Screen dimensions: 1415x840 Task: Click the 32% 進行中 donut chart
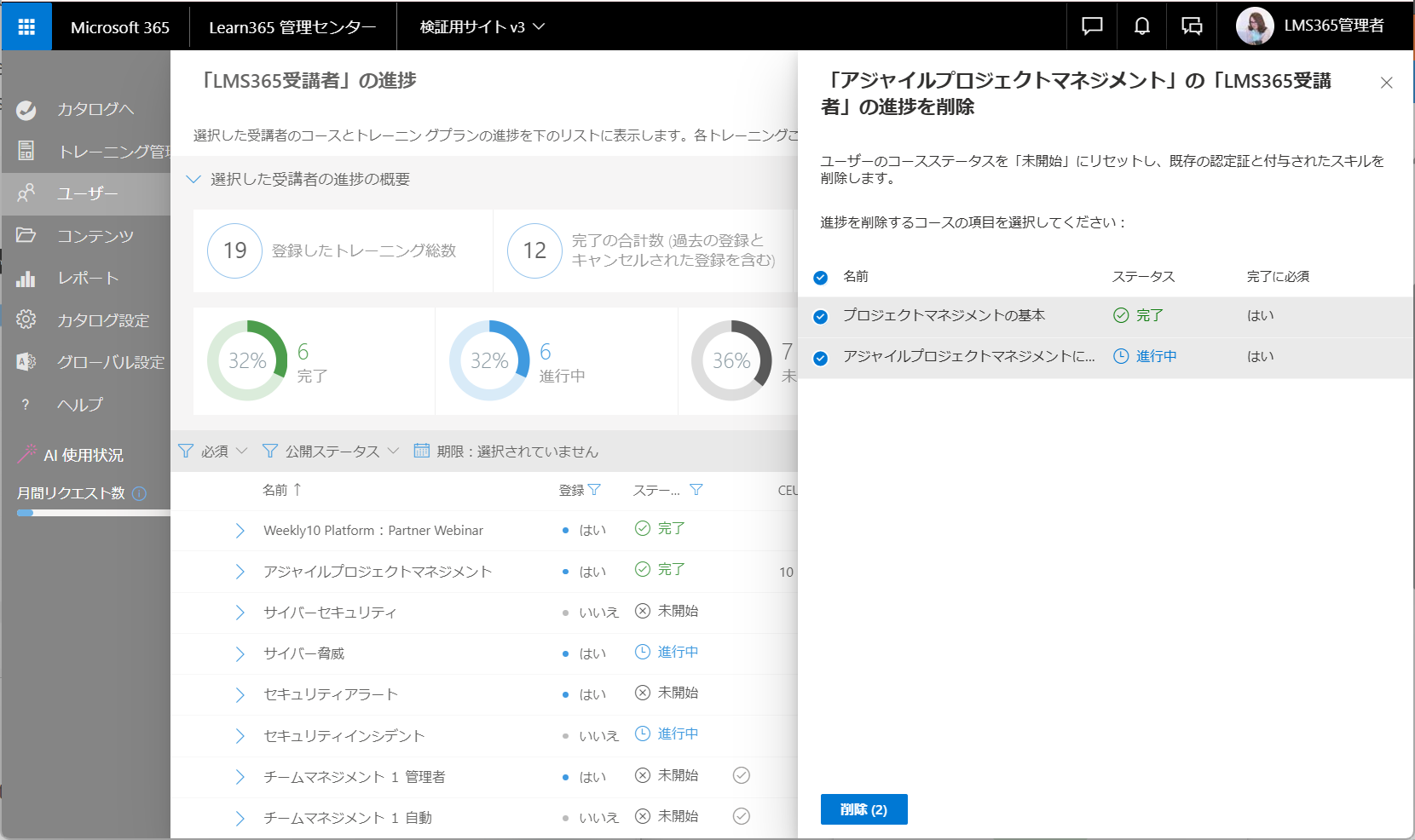(489, 360)
